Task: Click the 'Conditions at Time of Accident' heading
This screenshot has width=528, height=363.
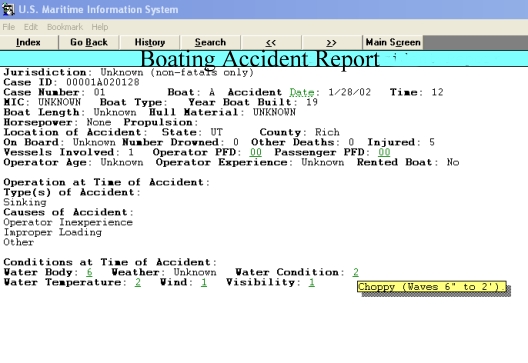Action: click(110, 262)
